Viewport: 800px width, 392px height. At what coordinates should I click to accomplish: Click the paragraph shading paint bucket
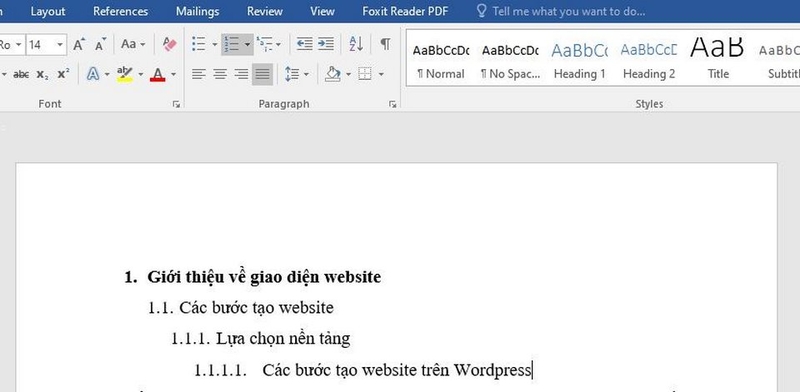pos(333,75)
